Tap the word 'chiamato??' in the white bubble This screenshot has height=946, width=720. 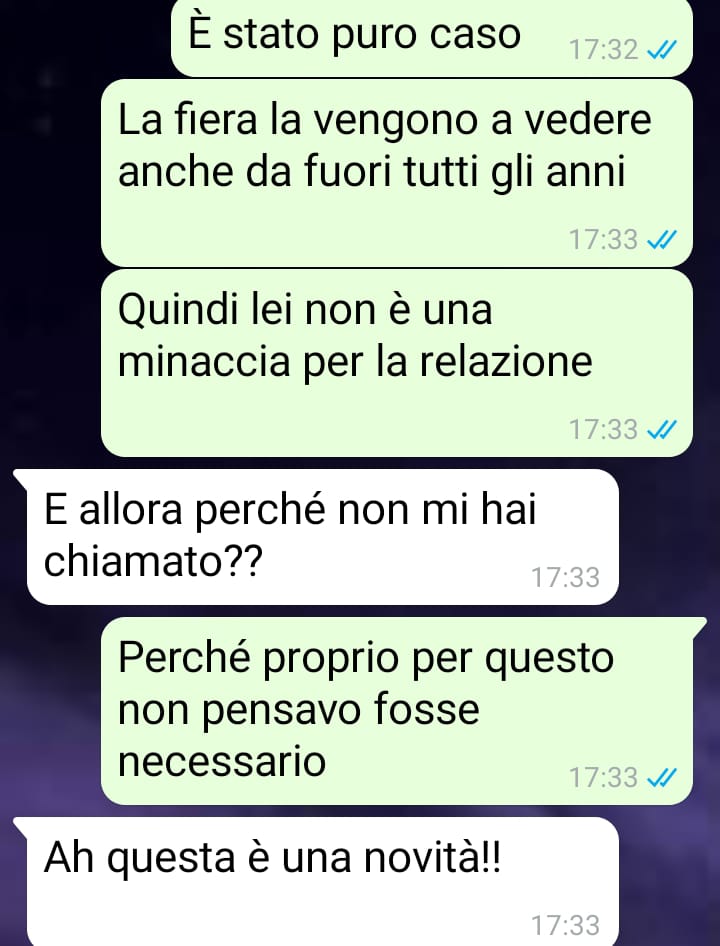click(x=153, y=562)
